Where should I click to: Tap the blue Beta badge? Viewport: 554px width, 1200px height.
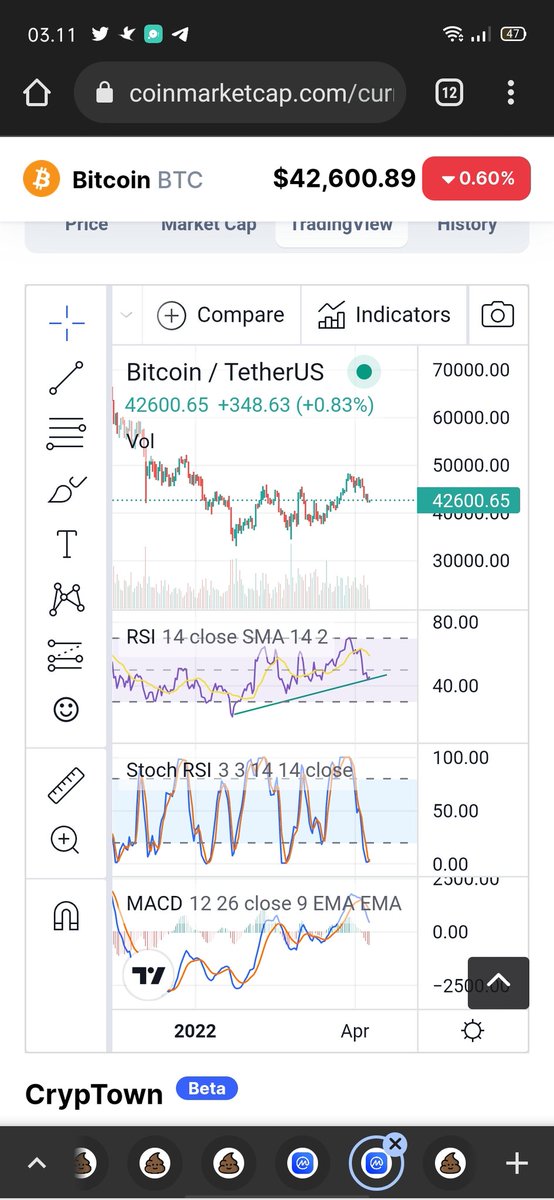coord(207,1088)
